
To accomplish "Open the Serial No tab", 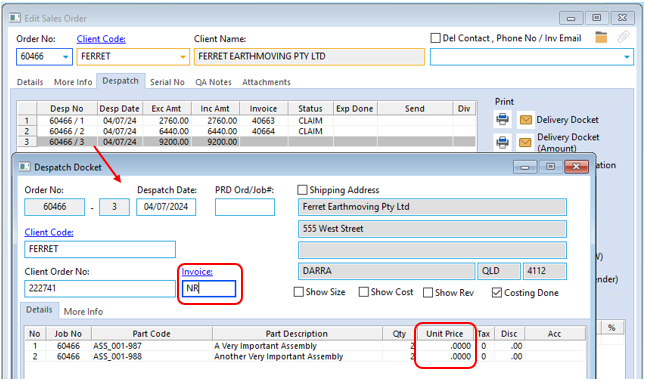I will [x=167, y=82].
